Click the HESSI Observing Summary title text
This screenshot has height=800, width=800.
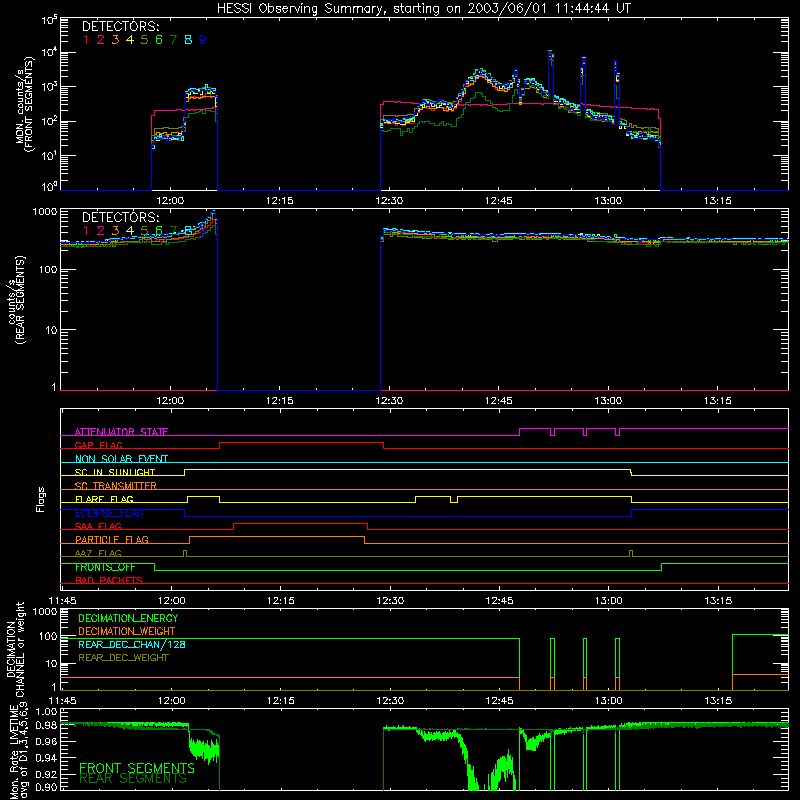(423, 9)
